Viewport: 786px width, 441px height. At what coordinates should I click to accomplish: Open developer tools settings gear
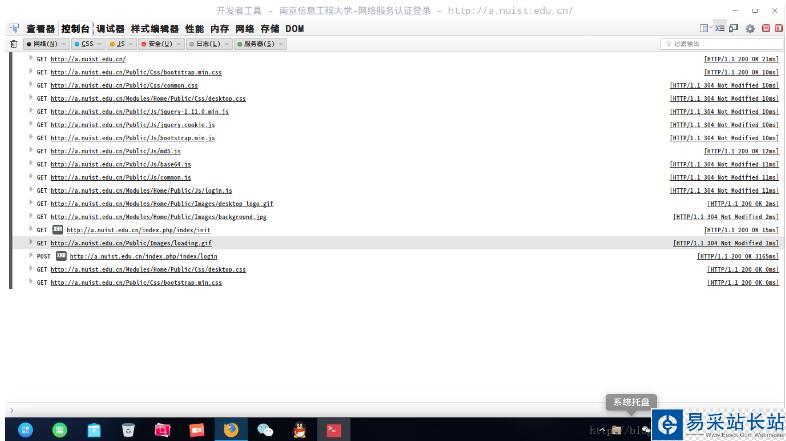coord(750,29)
